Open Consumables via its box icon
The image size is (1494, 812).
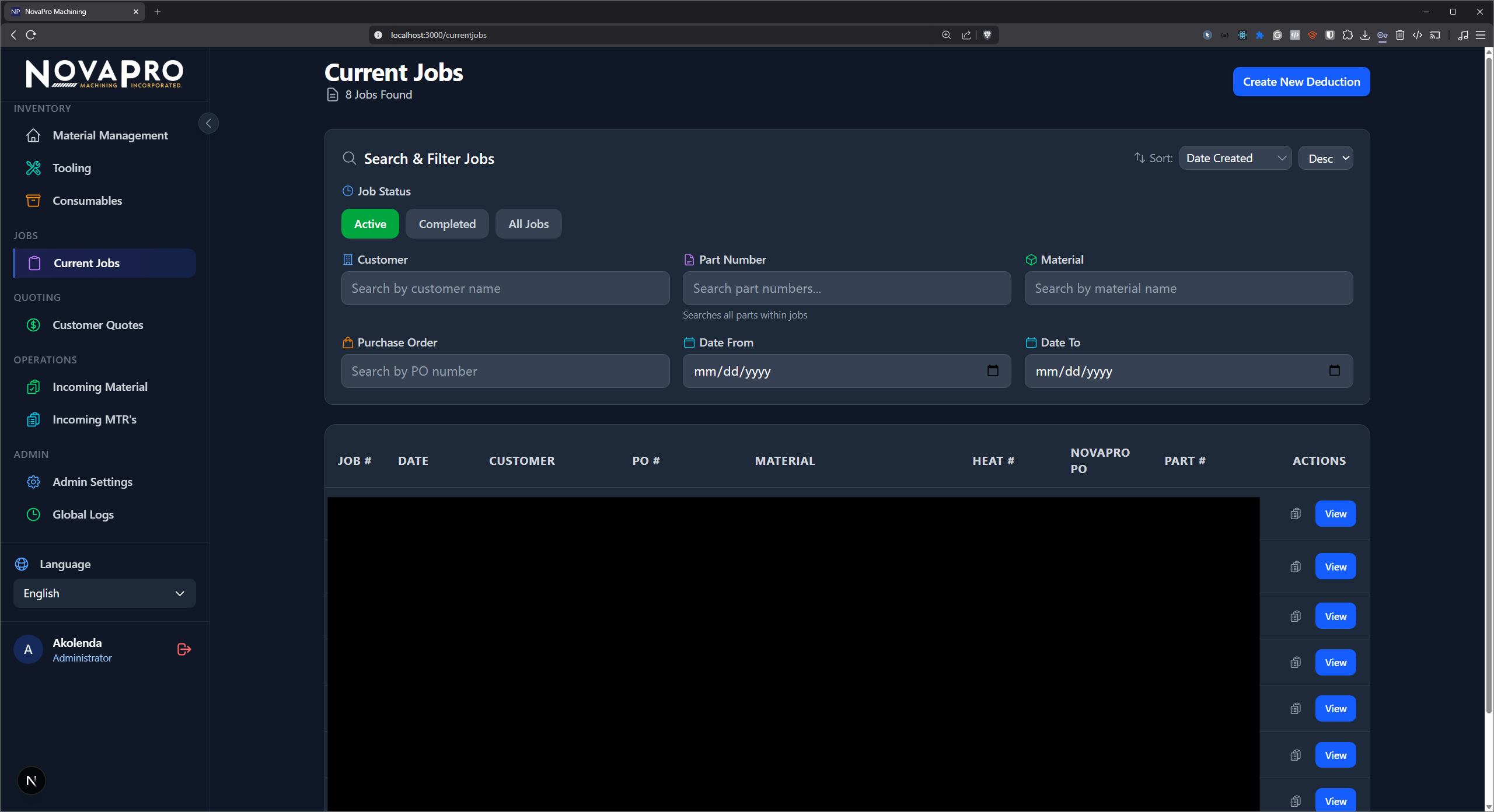[x=33, y=200]
